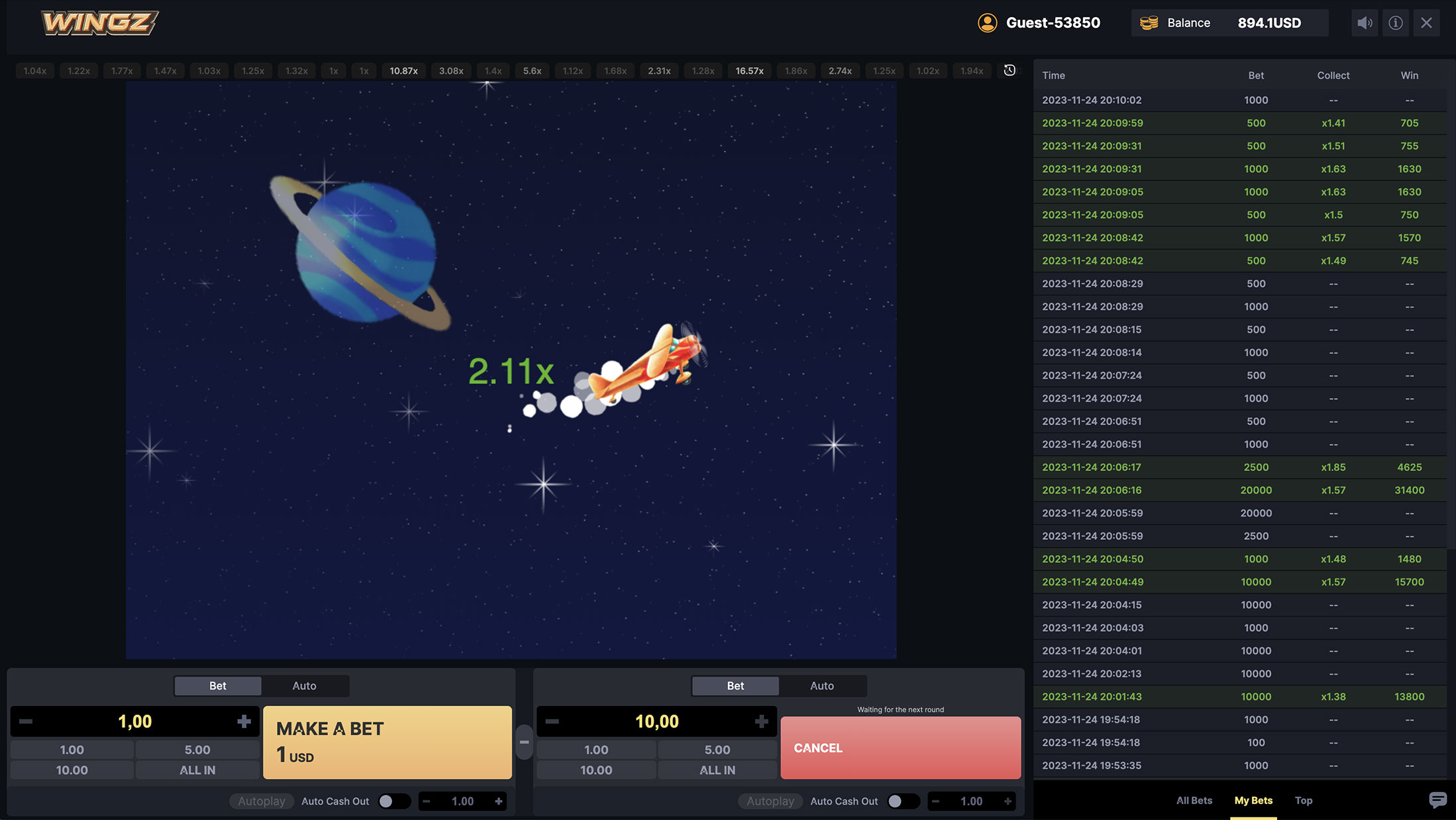Cancel the pending 10,00 bet
1456x820 pixels.
pos(900,748)
